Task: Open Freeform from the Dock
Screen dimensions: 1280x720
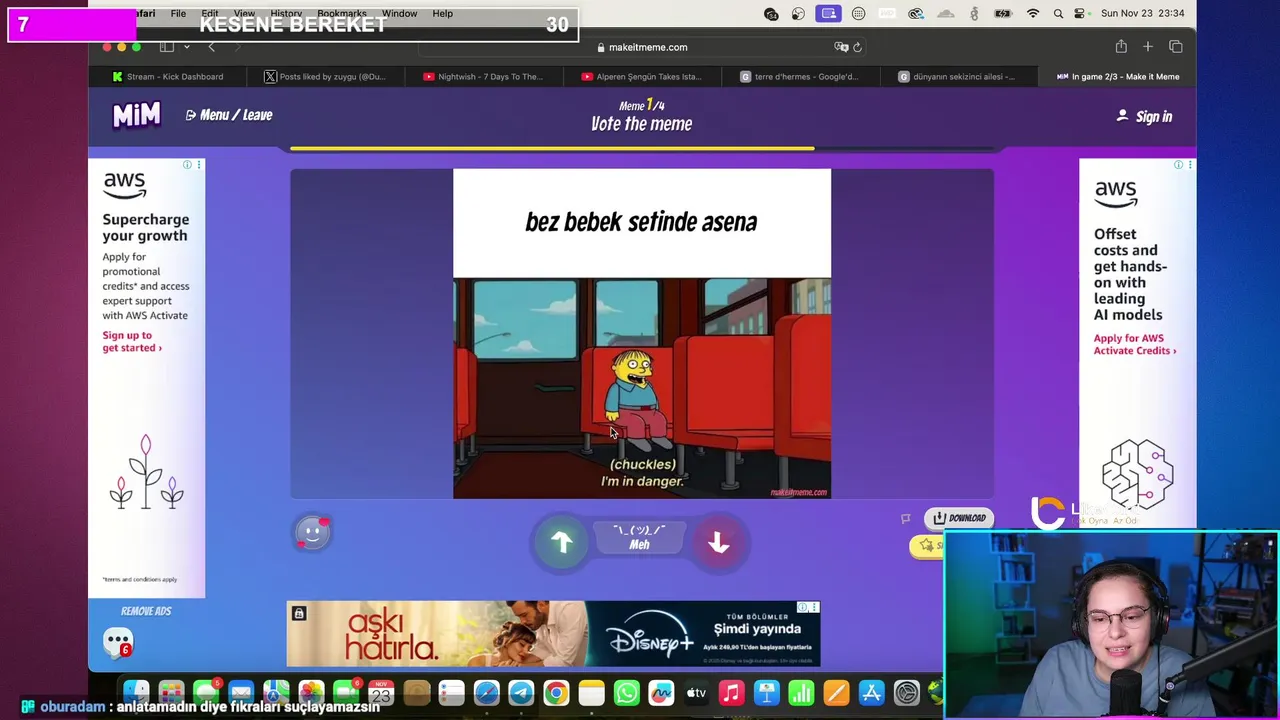Action: coord(661,693)
